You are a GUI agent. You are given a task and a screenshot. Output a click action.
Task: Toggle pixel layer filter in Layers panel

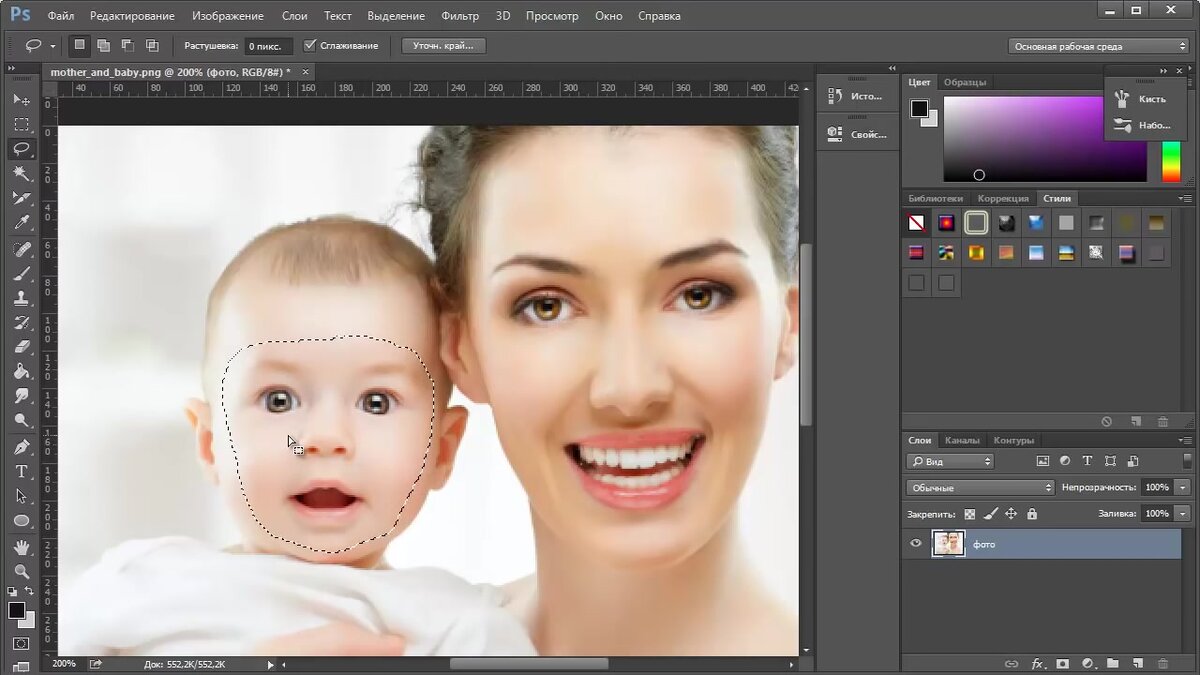(1042, 461)
